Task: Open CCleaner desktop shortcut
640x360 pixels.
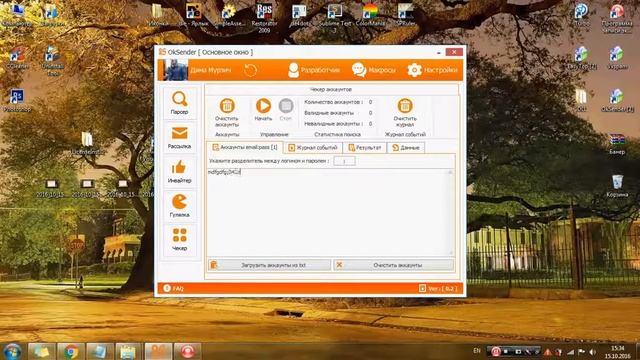Action: (x=17, y=57)
